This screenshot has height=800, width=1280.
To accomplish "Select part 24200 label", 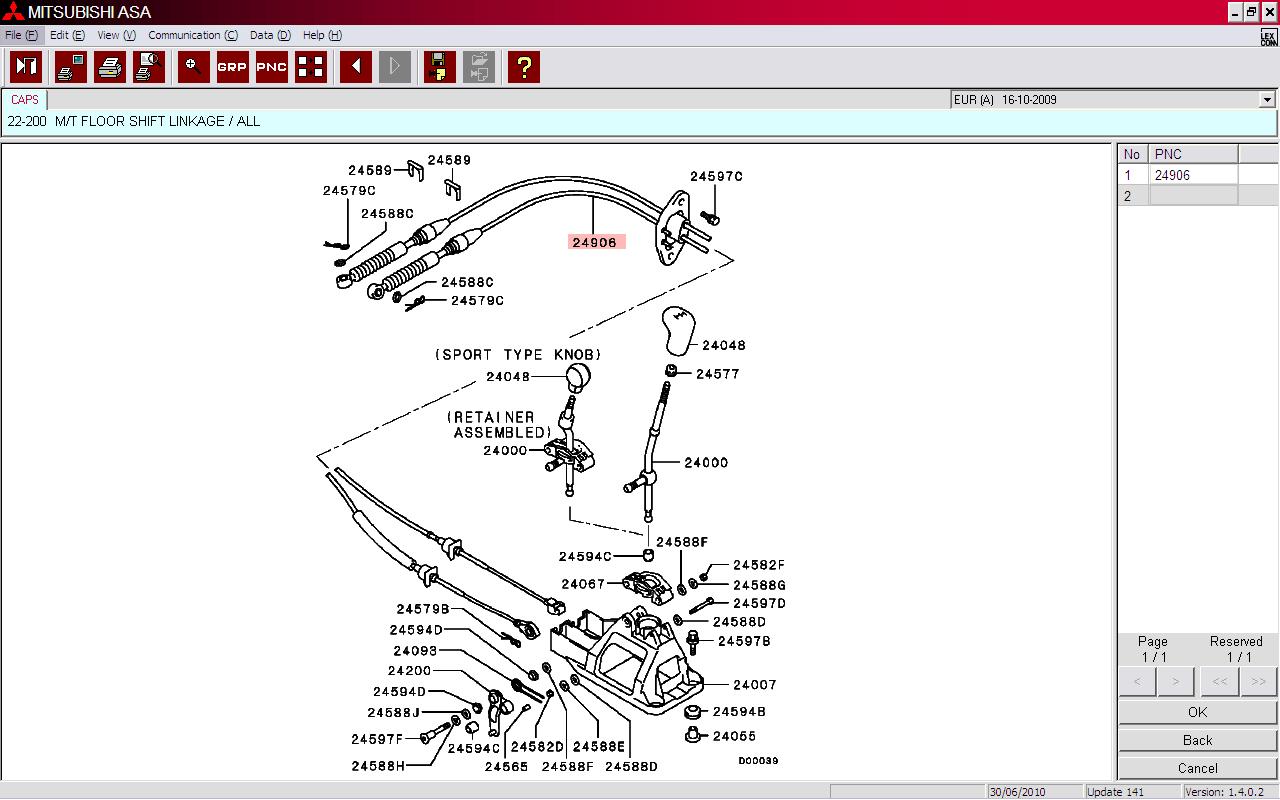I will pyautogui.click(x=410, y=671).
